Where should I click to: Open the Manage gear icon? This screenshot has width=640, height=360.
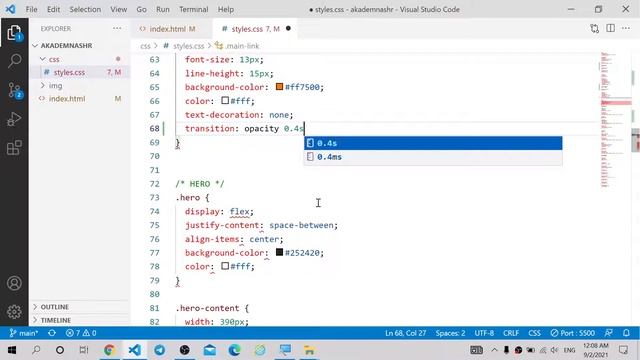(x=14, y=311)
